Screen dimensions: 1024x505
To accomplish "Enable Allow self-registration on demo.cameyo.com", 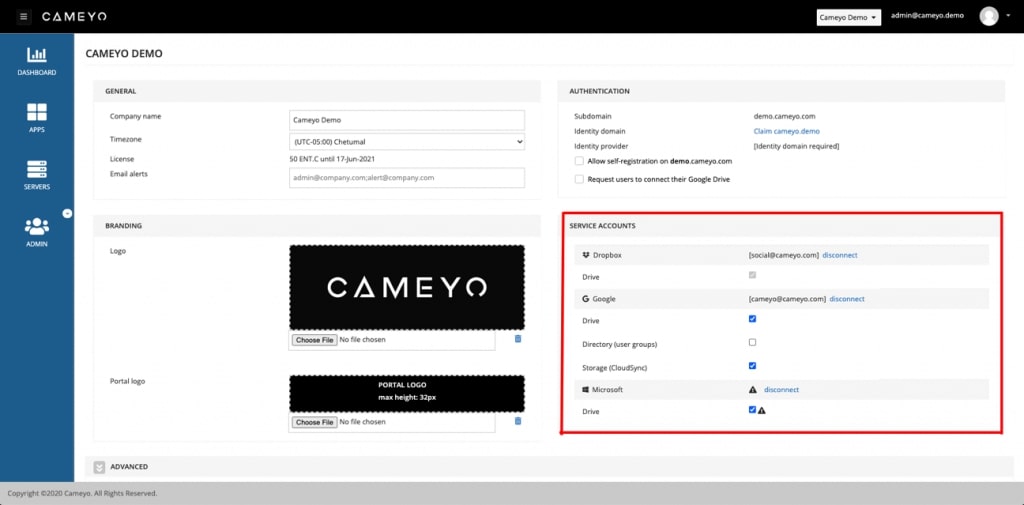I will [579, 161].
